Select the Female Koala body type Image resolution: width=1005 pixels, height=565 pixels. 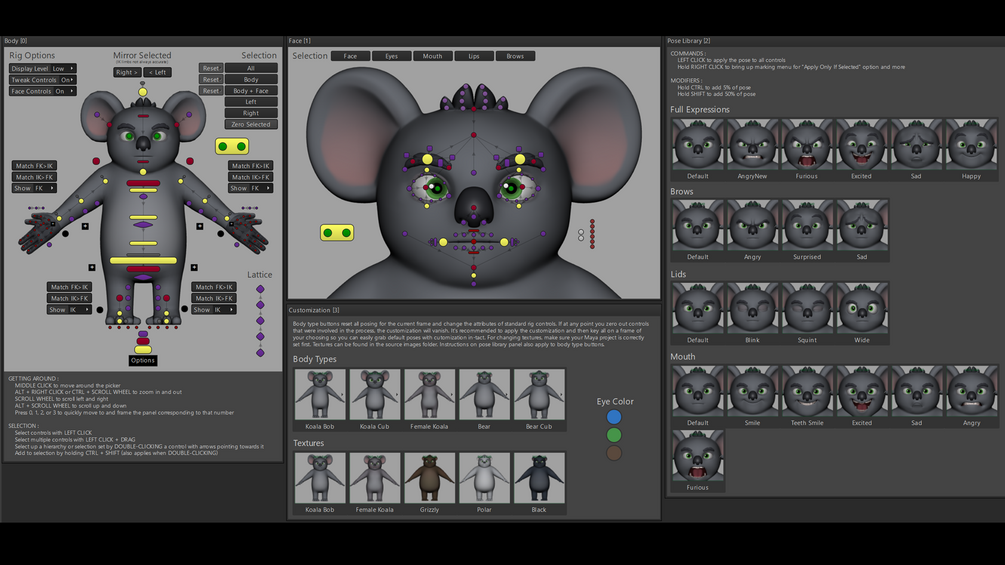[x=429, y=394]
